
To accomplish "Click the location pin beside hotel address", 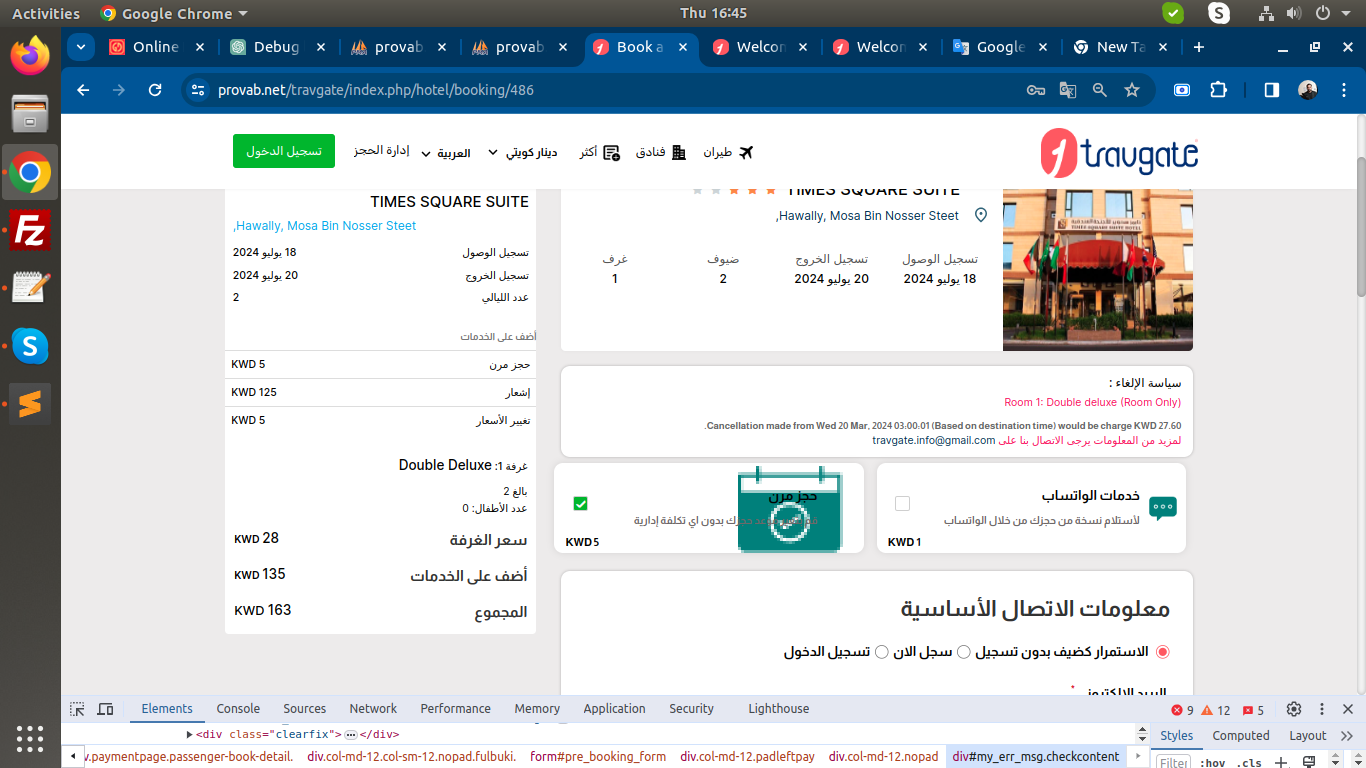I will click(x=981, y=215).
